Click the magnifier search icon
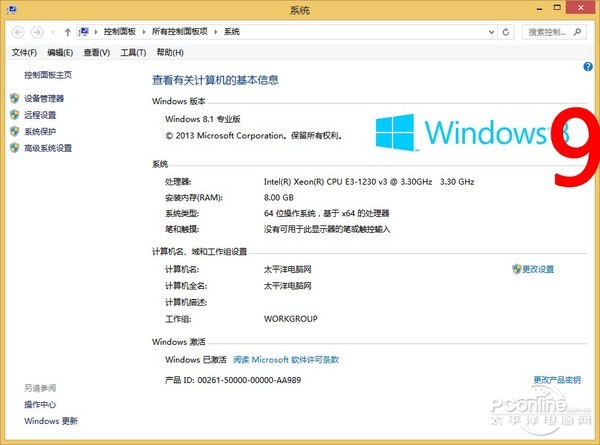The width and height of the screenshot is (600, 445). pyautogui.click(x=577, y=32)
